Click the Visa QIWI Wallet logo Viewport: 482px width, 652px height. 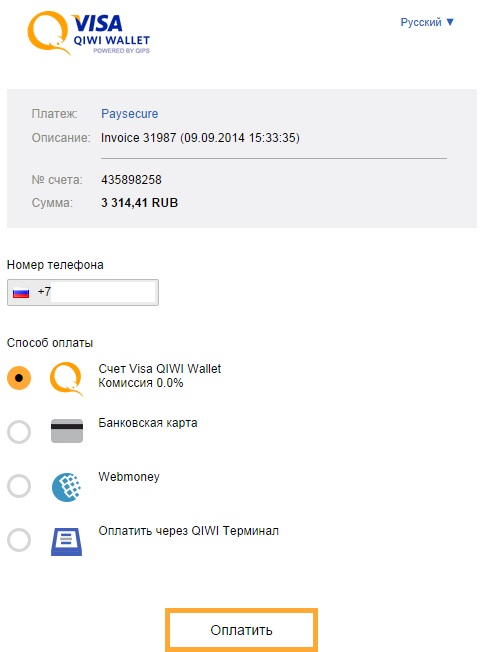click(89, 33)
